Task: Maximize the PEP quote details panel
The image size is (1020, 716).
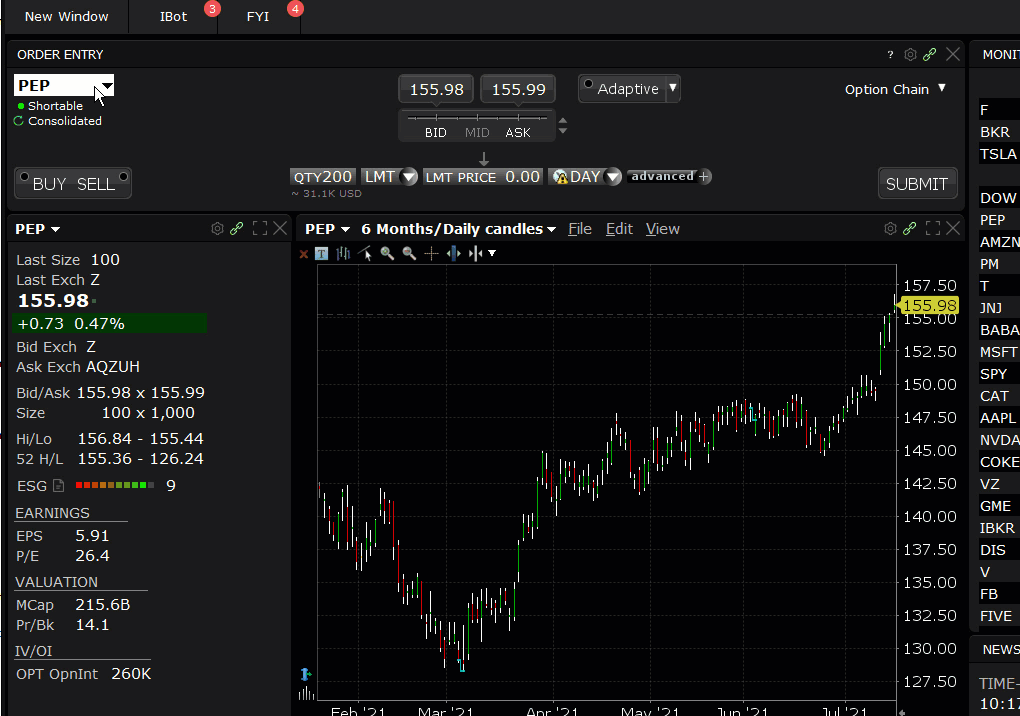Action: [260, 228]
